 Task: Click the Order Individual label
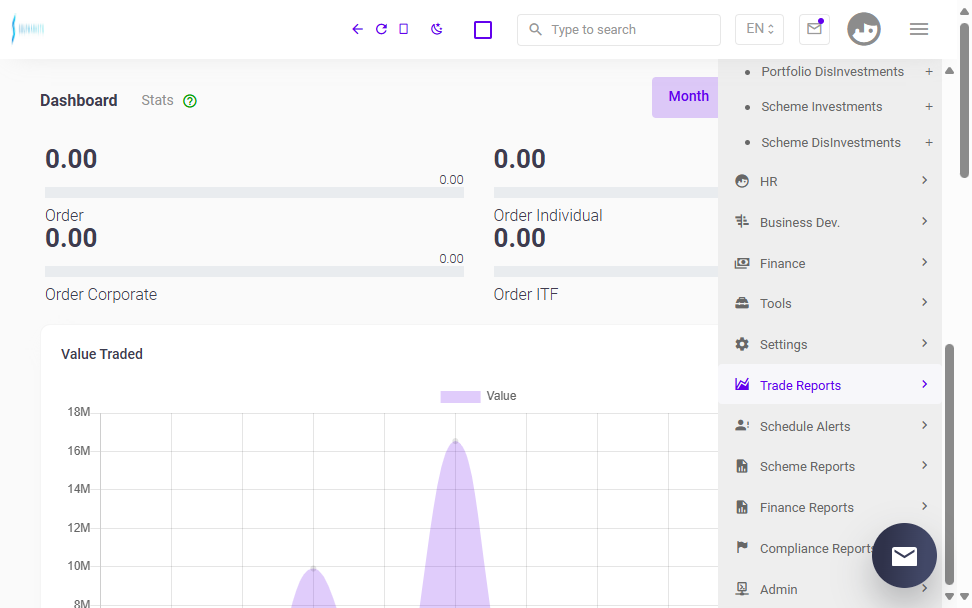coord(548,215)
